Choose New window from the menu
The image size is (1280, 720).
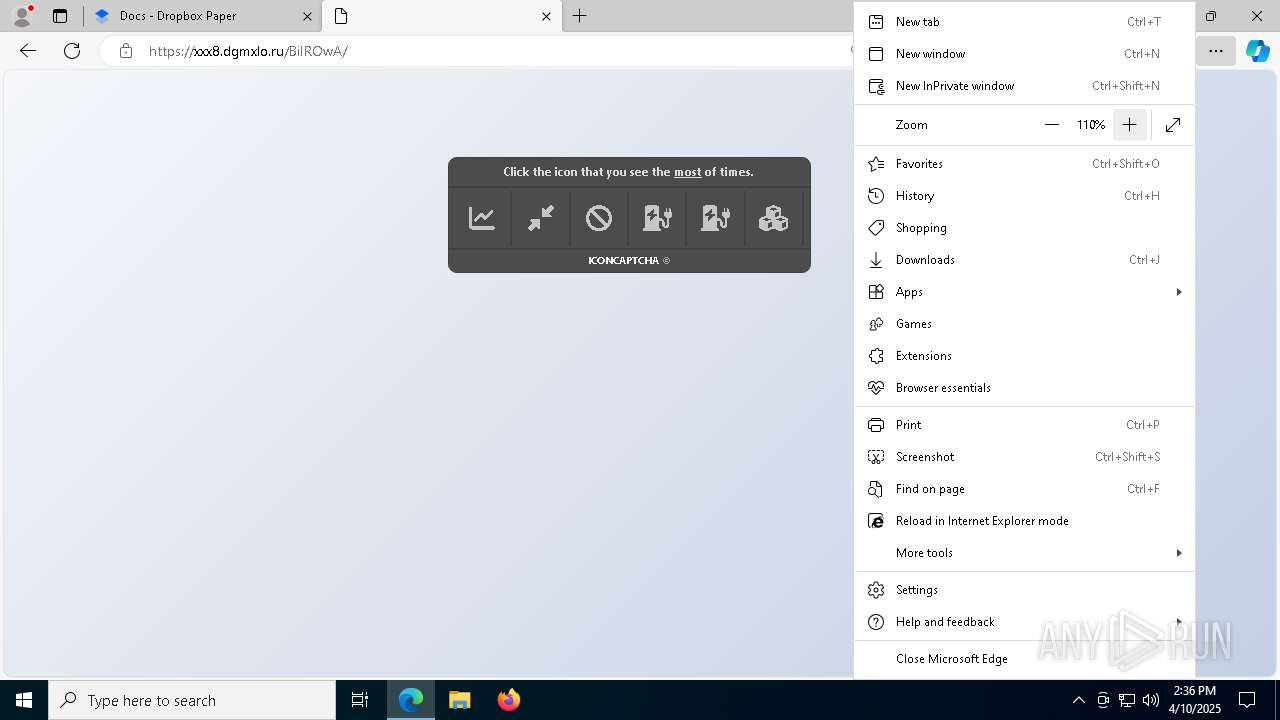[x=1025, y=54]
